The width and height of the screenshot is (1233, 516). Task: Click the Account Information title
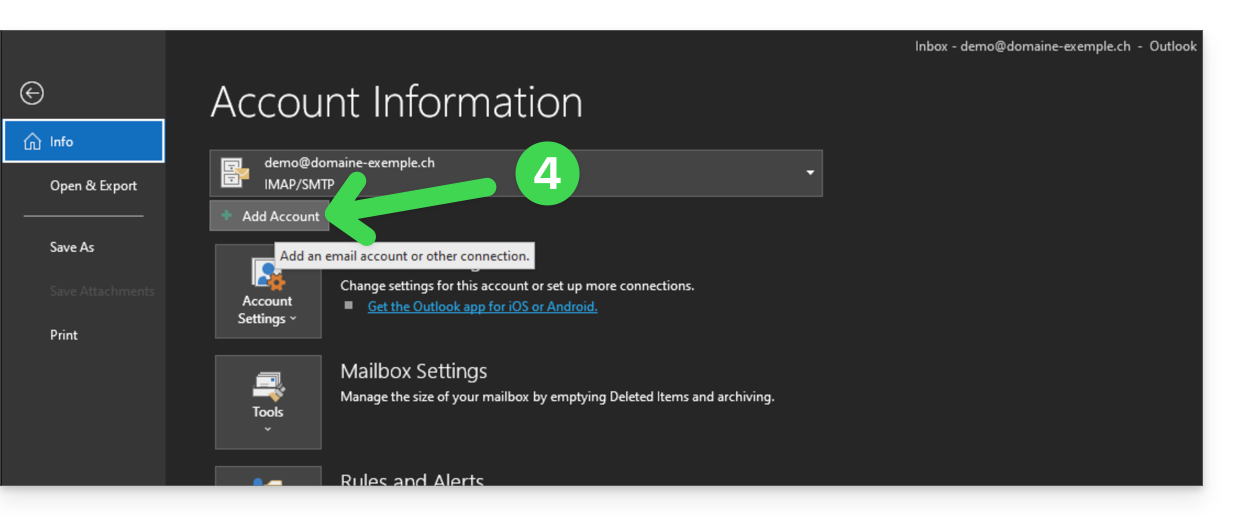(x=397, y=102)
